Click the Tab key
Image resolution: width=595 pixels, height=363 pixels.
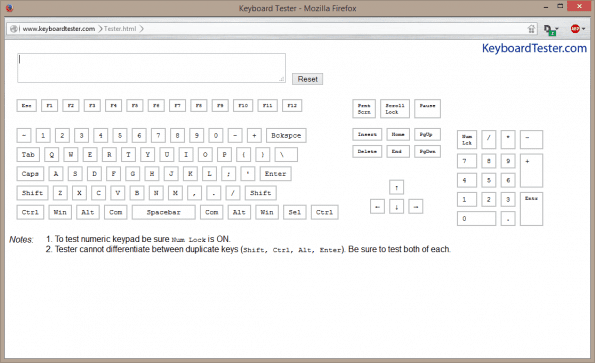coord(28,154)
